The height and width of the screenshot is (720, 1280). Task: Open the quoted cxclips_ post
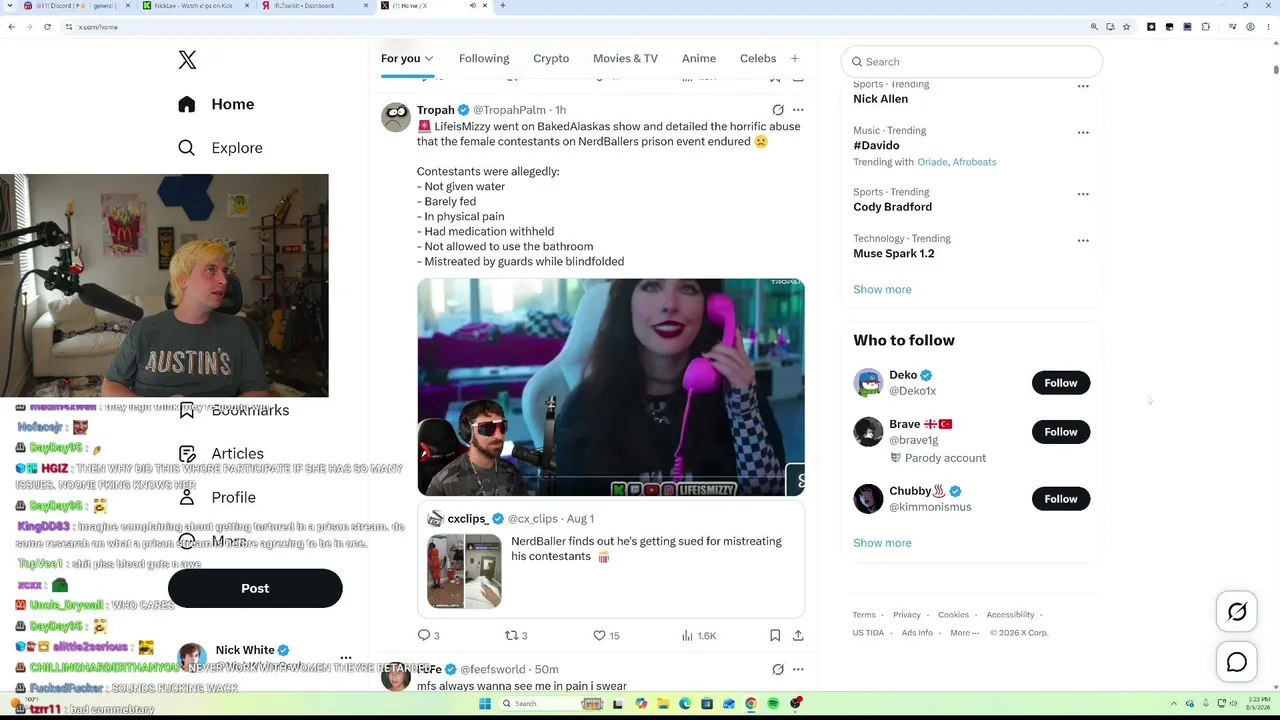pos(611,561)
